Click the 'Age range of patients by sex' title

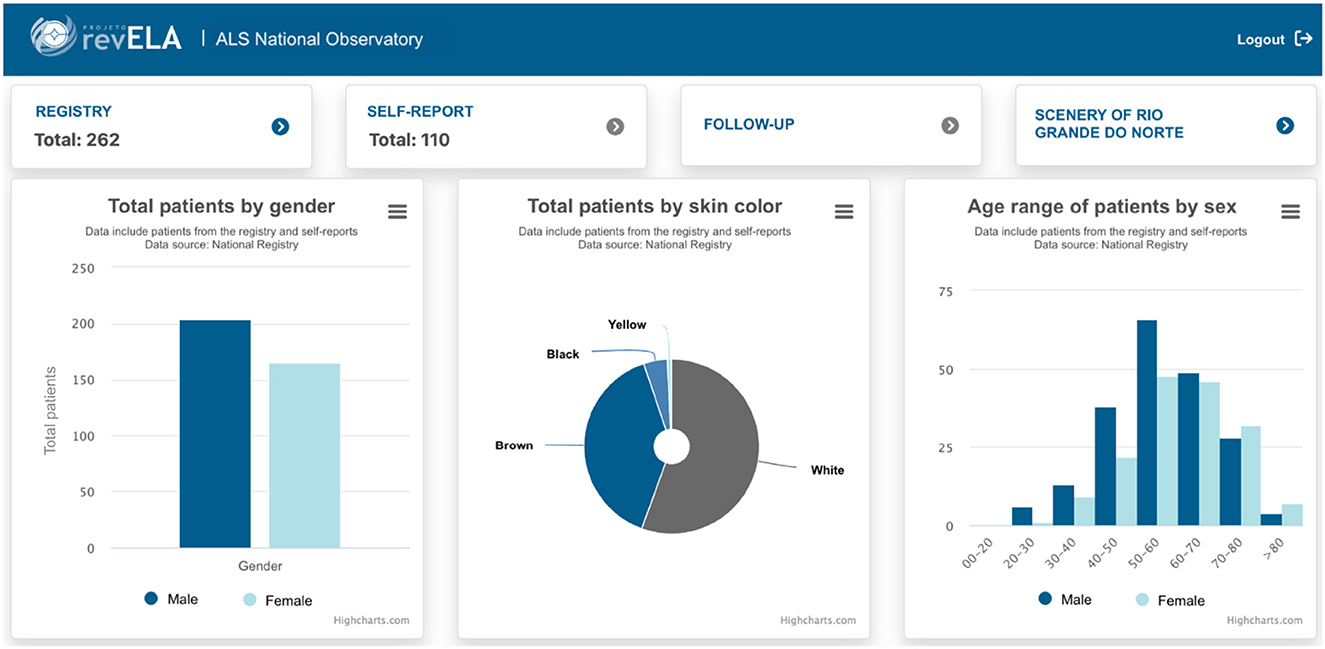(x=1102, y=207)
